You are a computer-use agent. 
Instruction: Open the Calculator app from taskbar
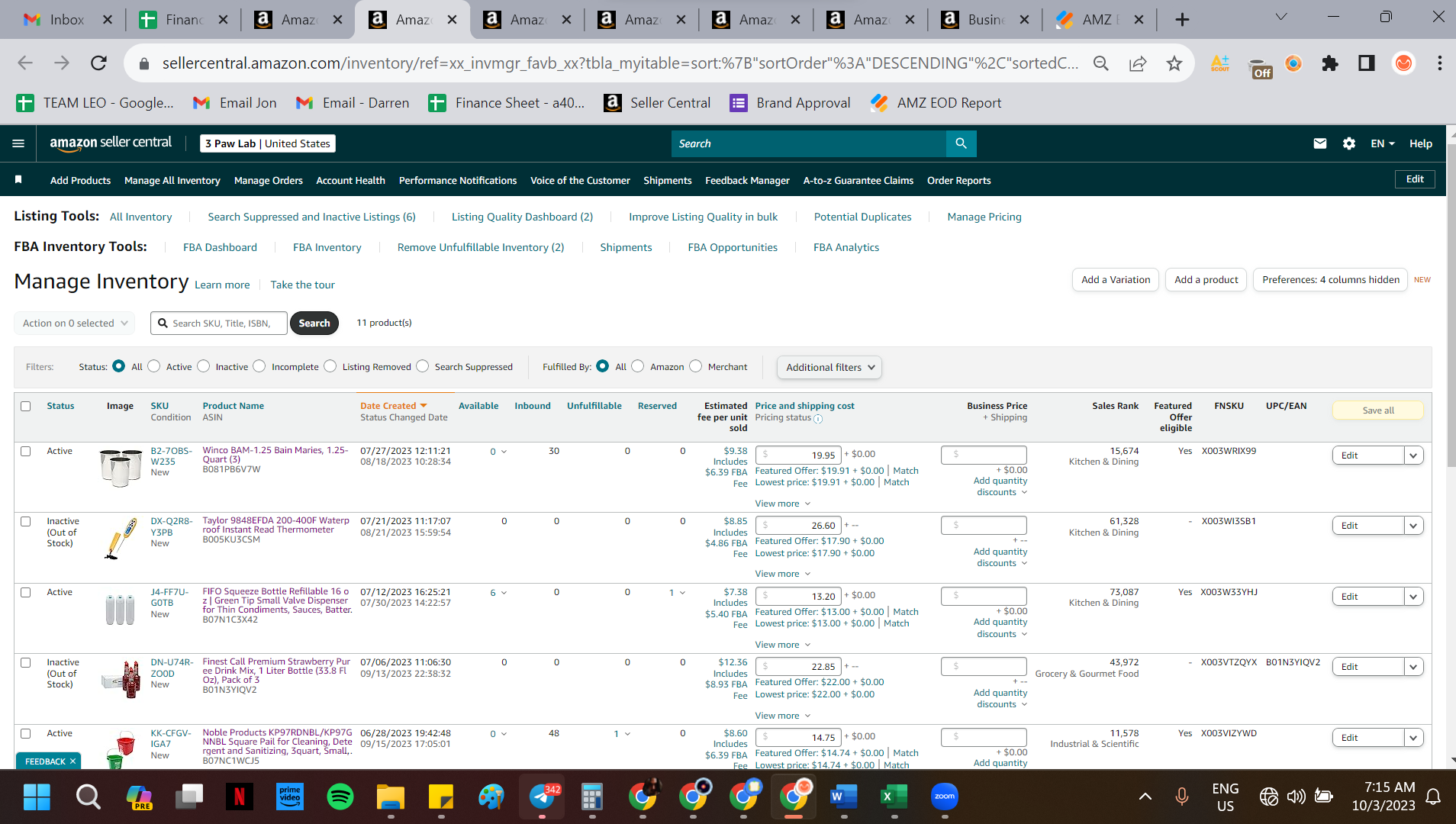[x=592, y=797]
